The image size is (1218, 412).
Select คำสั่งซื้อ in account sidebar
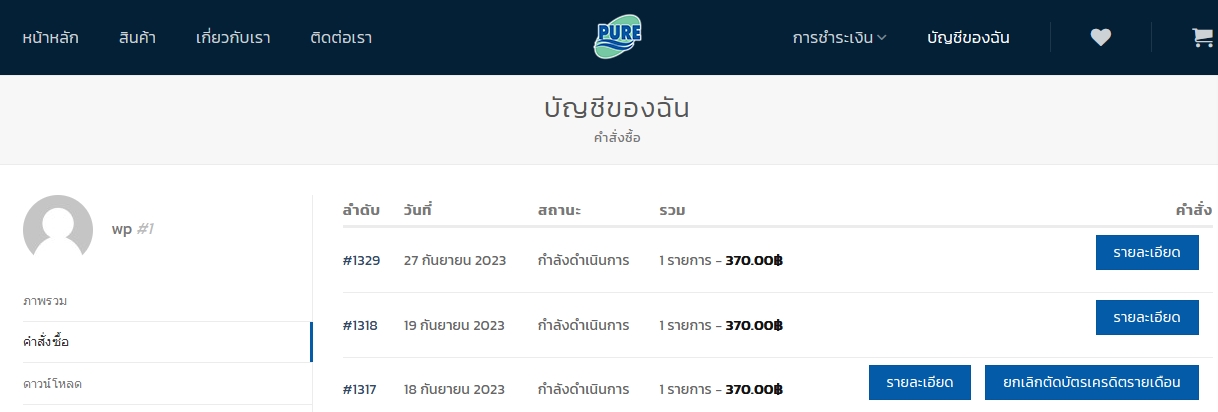[46, 342]
